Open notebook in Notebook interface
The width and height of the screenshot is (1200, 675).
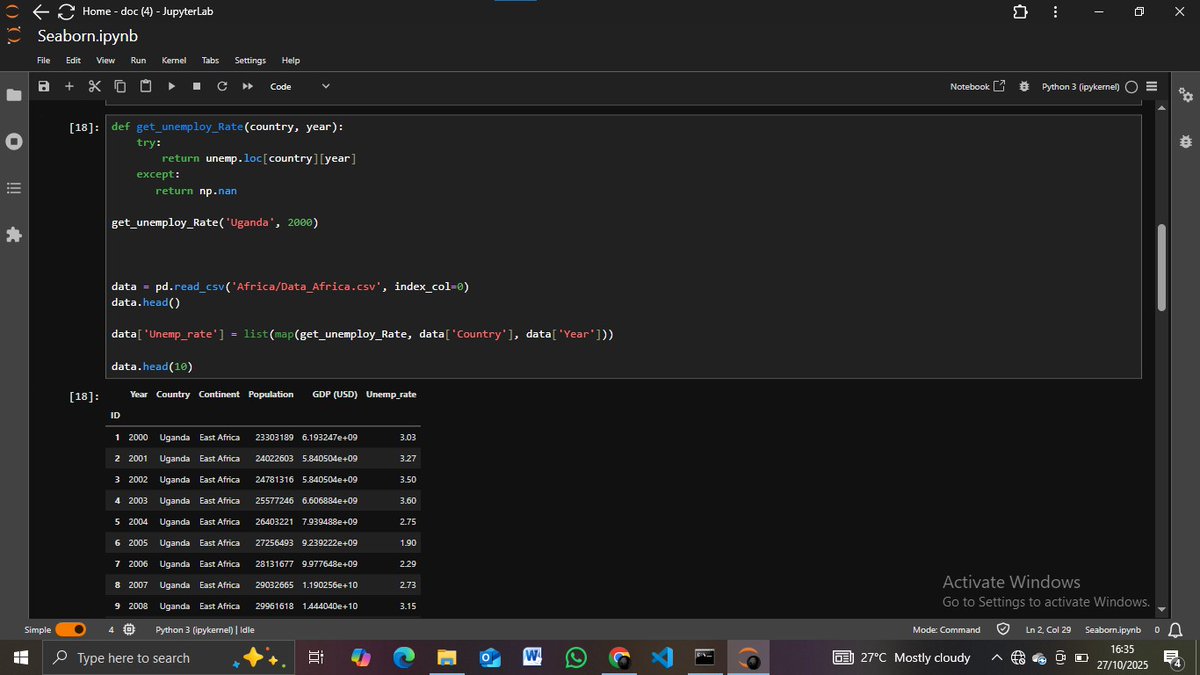(977, 86)
